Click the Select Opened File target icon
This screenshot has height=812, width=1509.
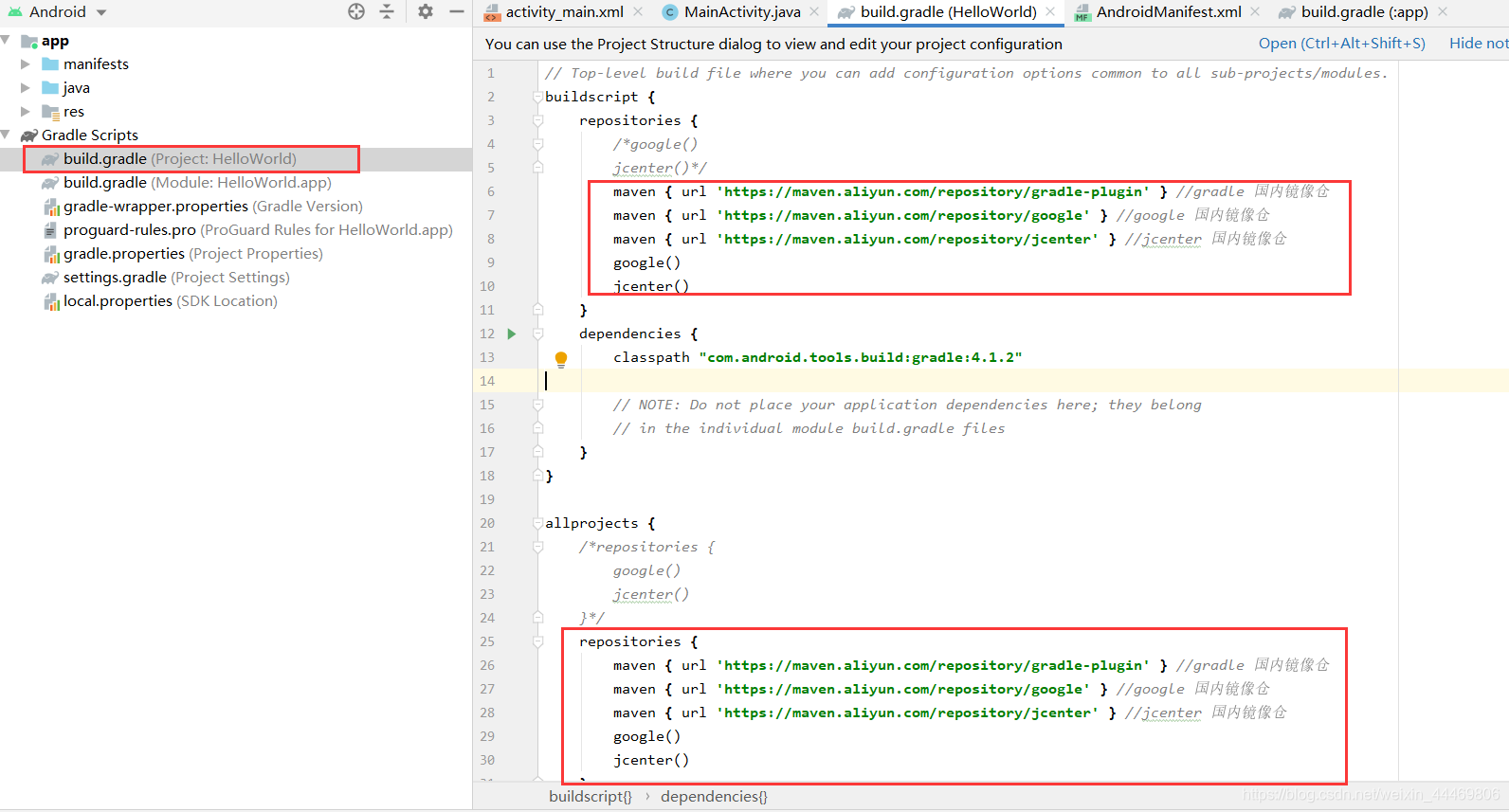coord(356,11)
